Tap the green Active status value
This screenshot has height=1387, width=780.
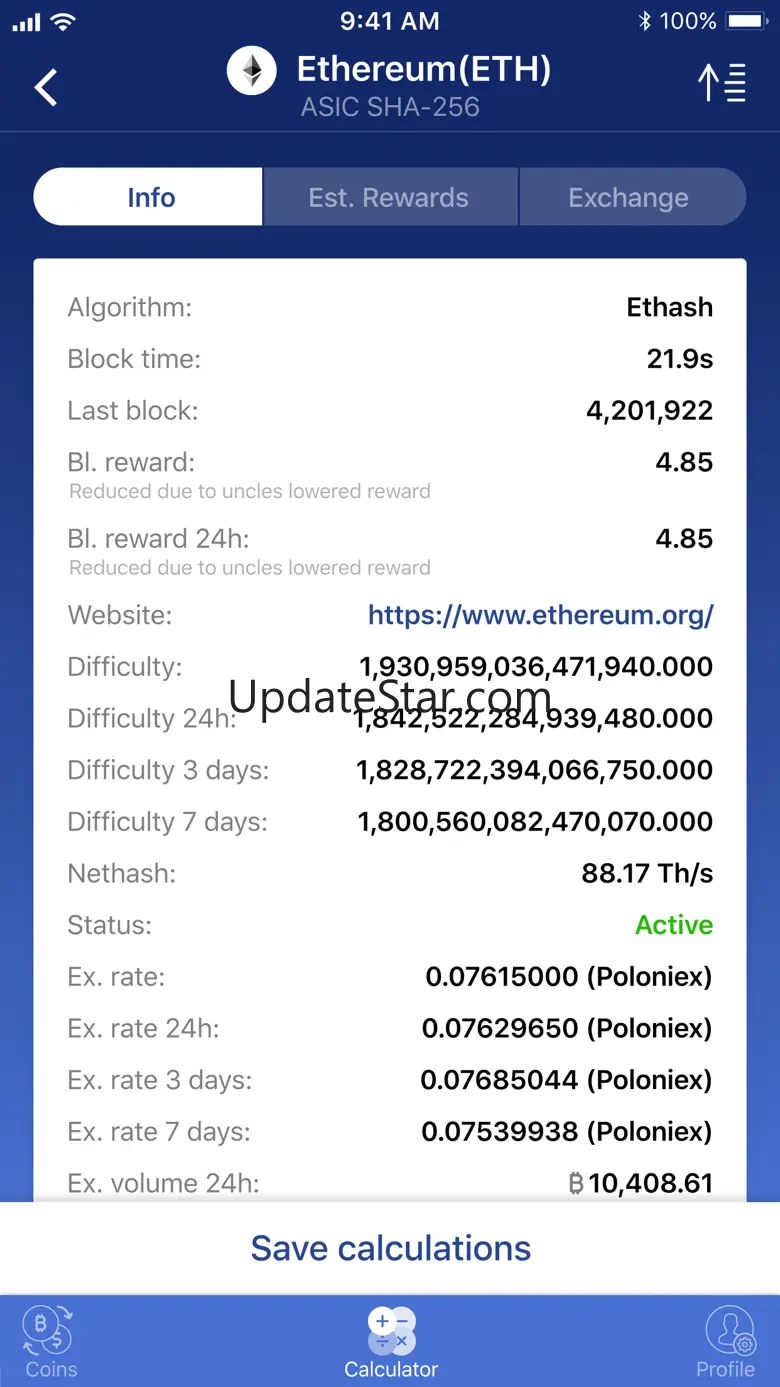click(673, 925)
